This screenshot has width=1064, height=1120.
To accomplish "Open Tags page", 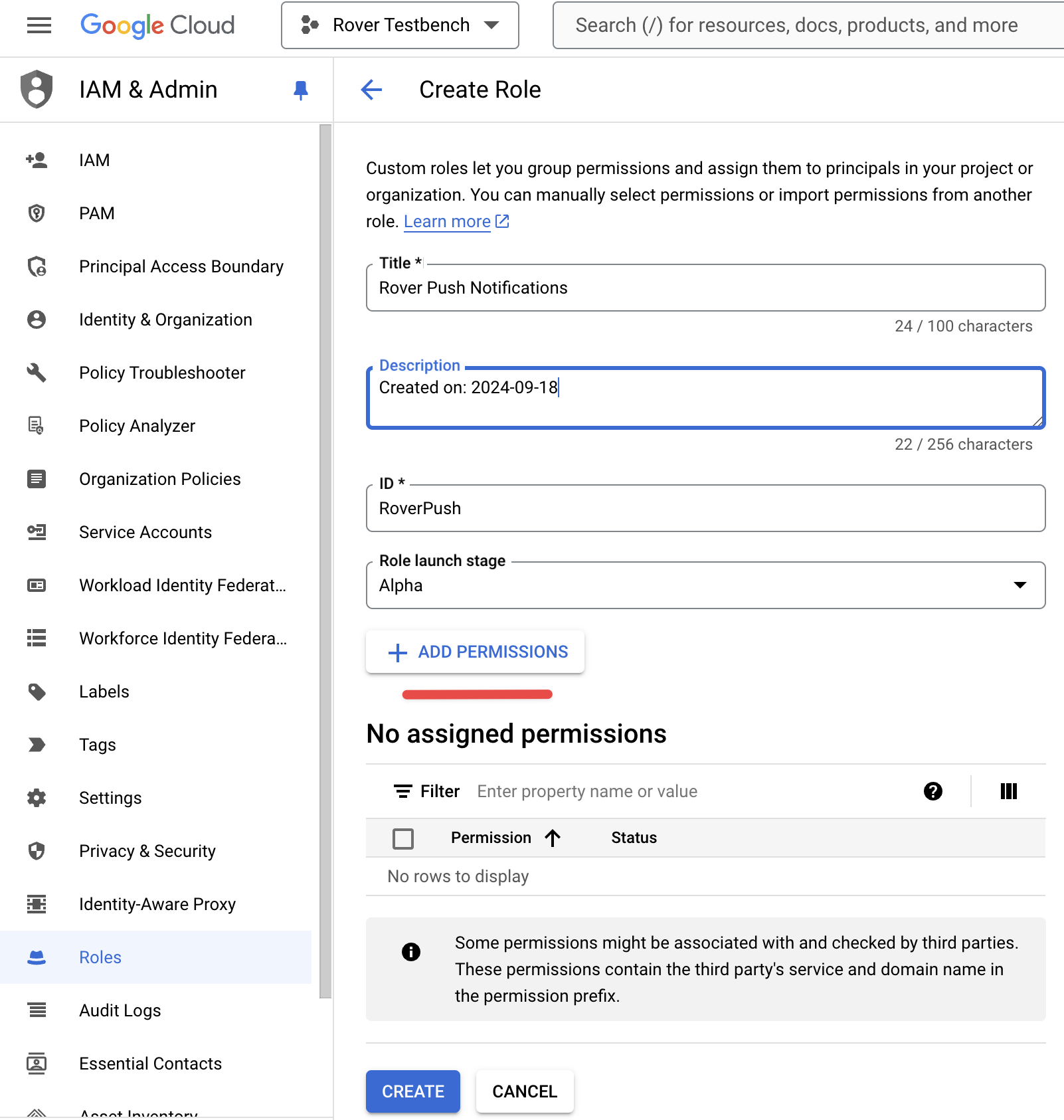I will [98, 745].
